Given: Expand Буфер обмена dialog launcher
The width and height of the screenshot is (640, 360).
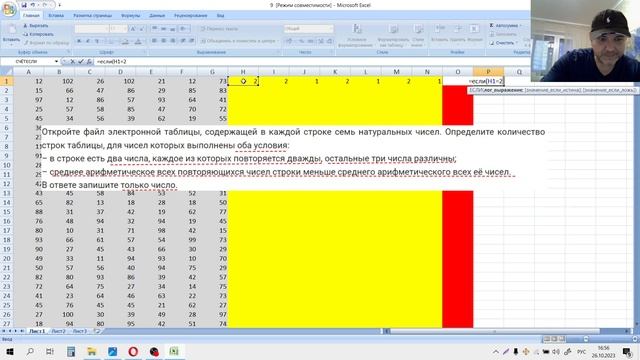Looking at the screenshot, I should point(69,52).
